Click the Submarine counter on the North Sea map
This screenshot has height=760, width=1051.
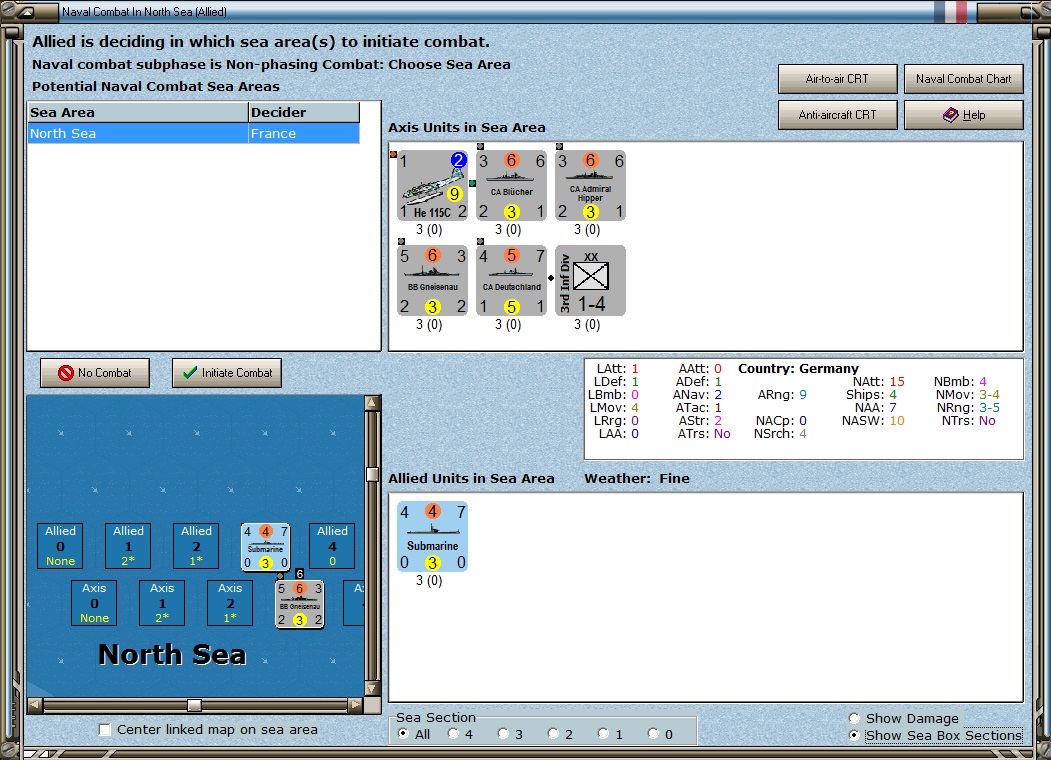[x=265, y=546]
